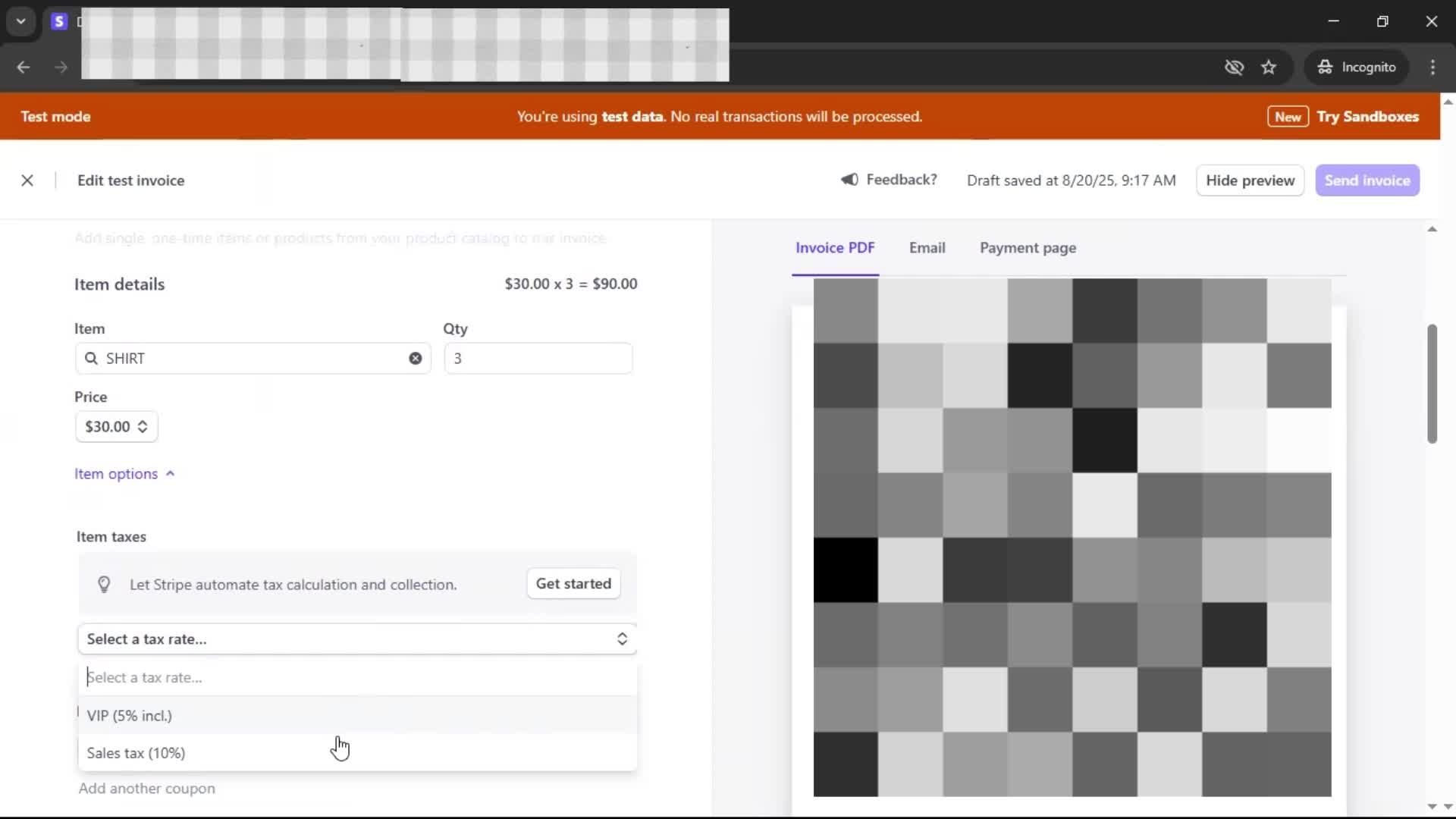Click the Feedback megaphone icon
The height and width of the screenshot is (819, 1456).
849,180
